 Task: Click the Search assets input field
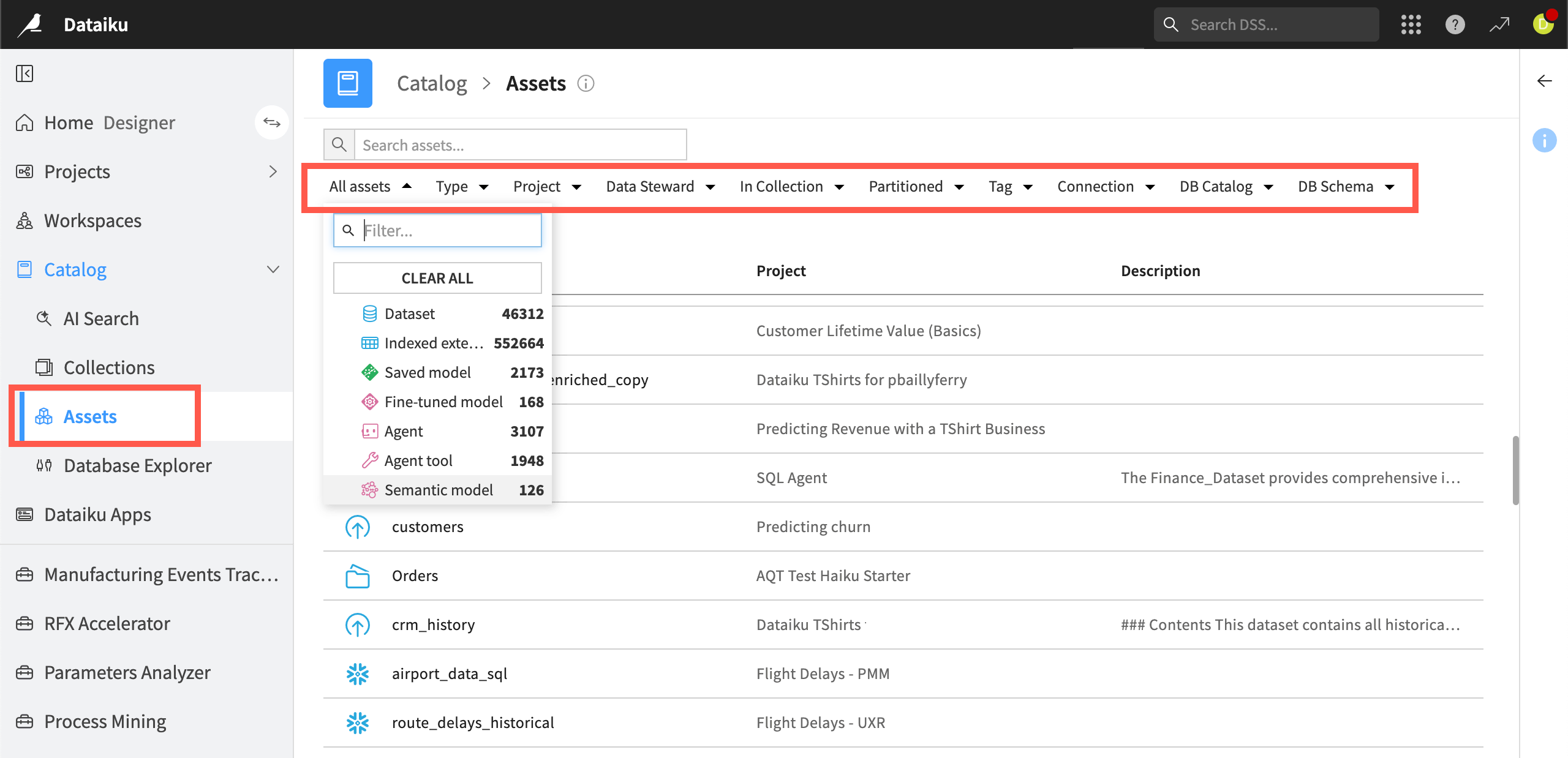(x=521, y=144)
